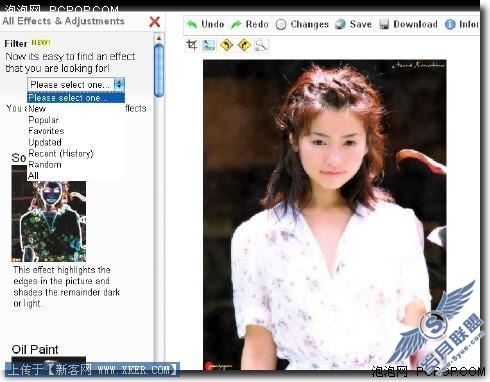Choose Popular from the filter list
This screenshot has width=490, height=382.
tap(43, 120)
